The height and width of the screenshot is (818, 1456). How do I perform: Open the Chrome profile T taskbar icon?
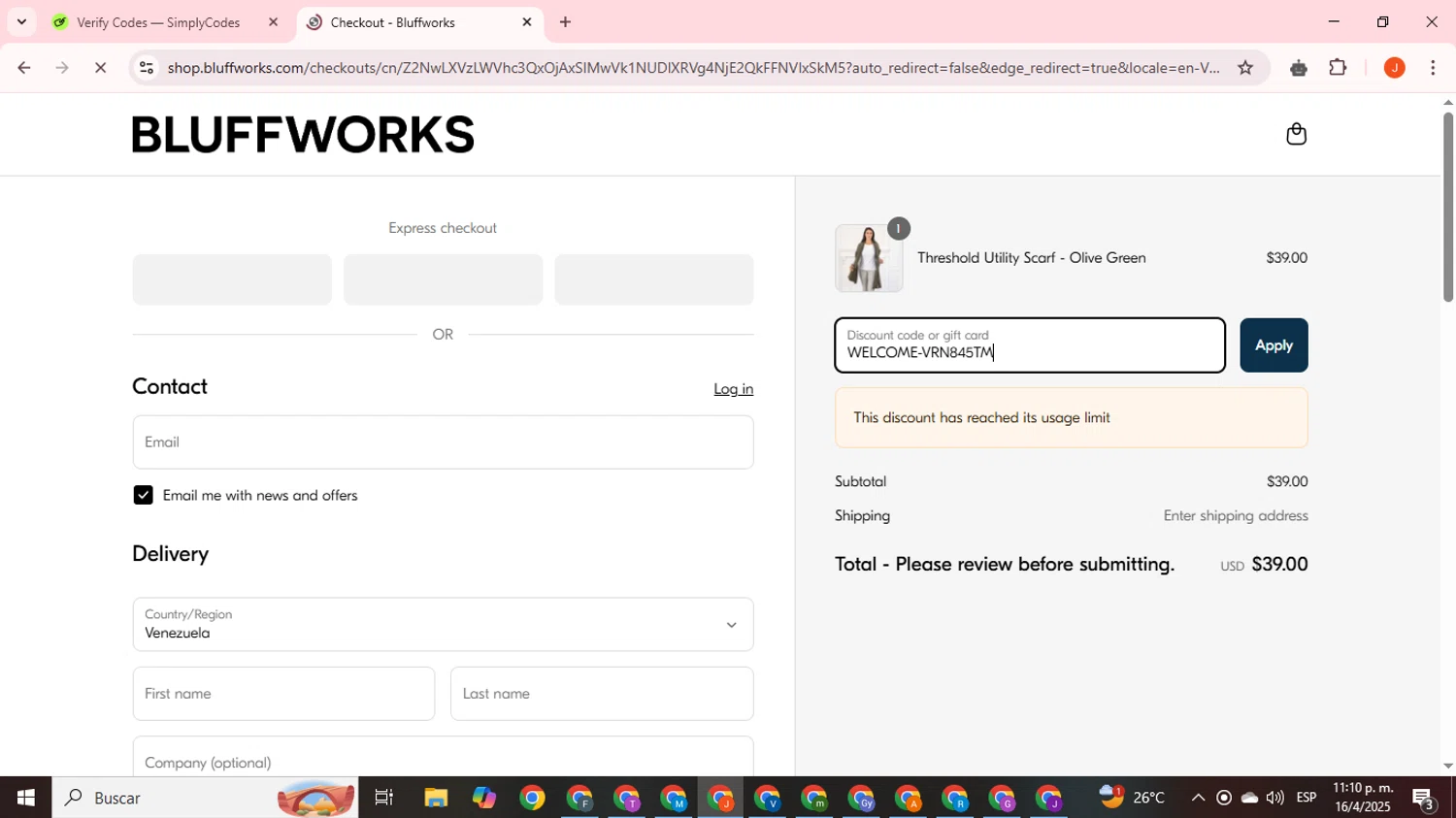click(x=626, y=798)
